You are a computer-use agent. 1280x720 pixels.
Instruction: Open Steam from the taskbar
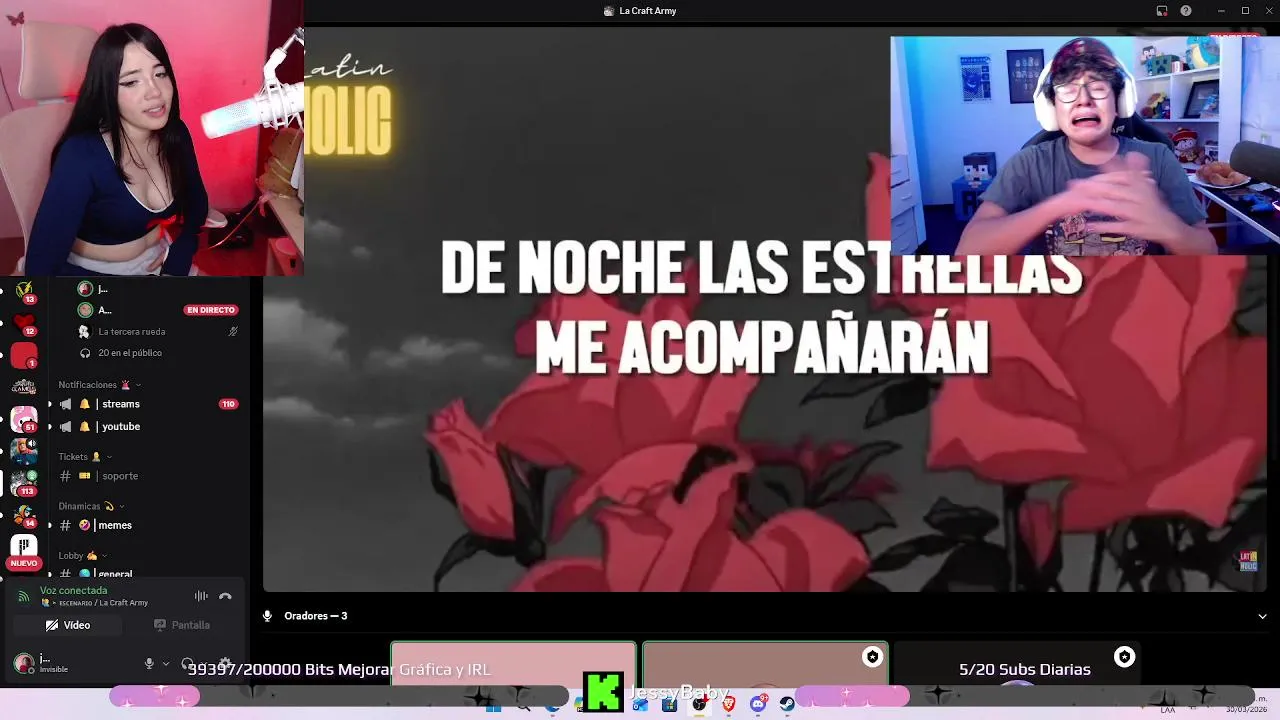pyautogui.click(x=787, y=705)
